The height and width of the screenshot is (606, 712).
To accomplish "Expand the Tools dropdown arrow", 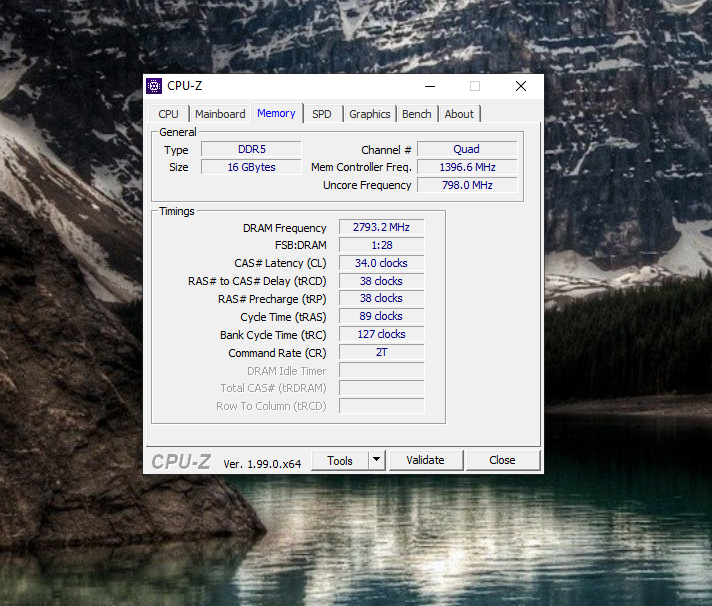I will tap(376, 459).
